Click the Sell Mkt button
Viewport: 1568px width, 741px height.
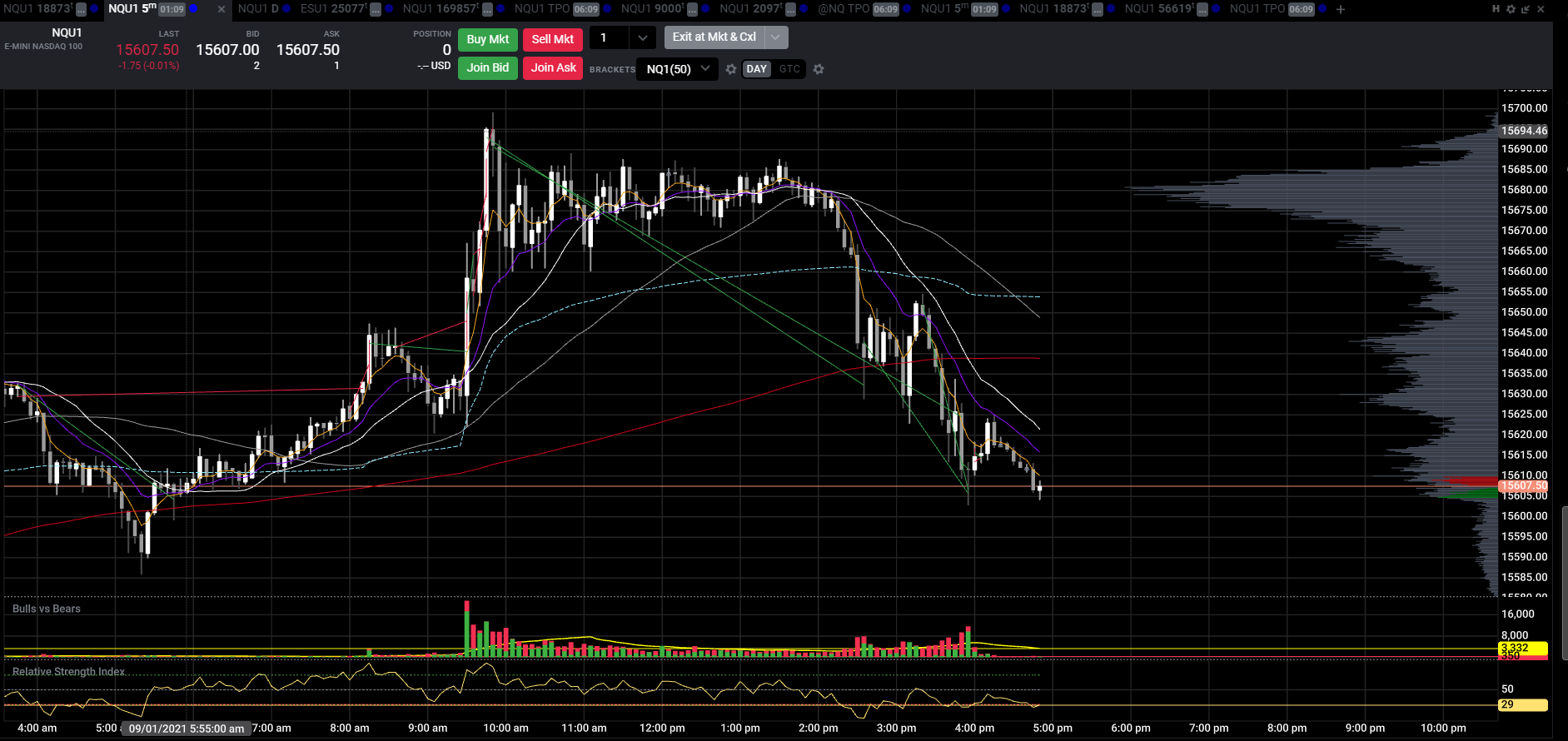553,39
